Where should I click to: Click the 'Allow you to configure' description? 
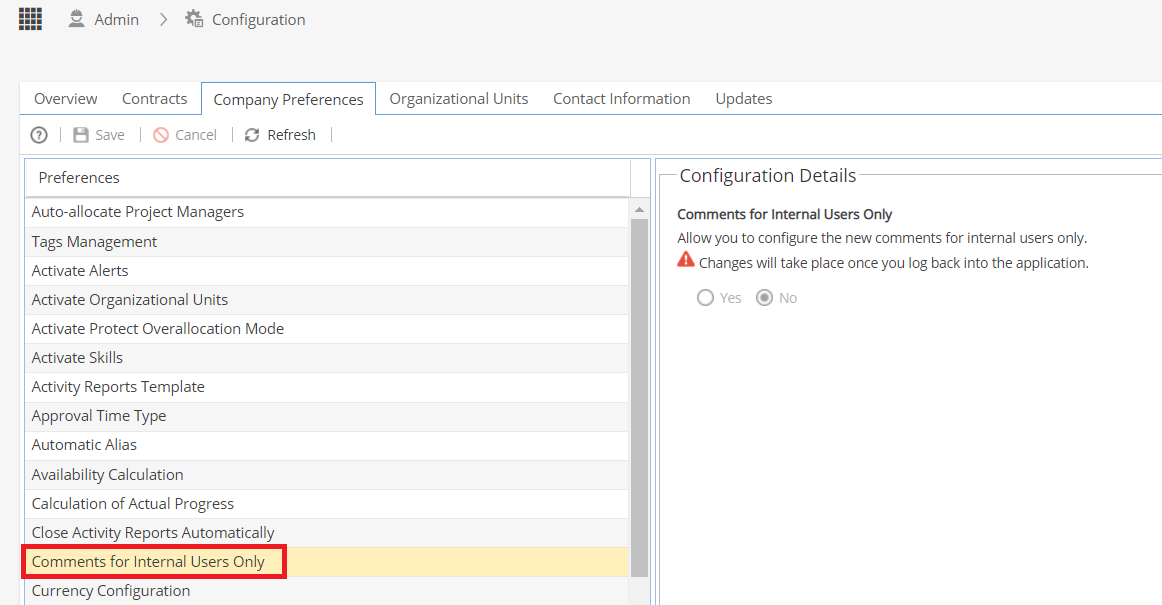pyautogui.click(x=882, y=238)
